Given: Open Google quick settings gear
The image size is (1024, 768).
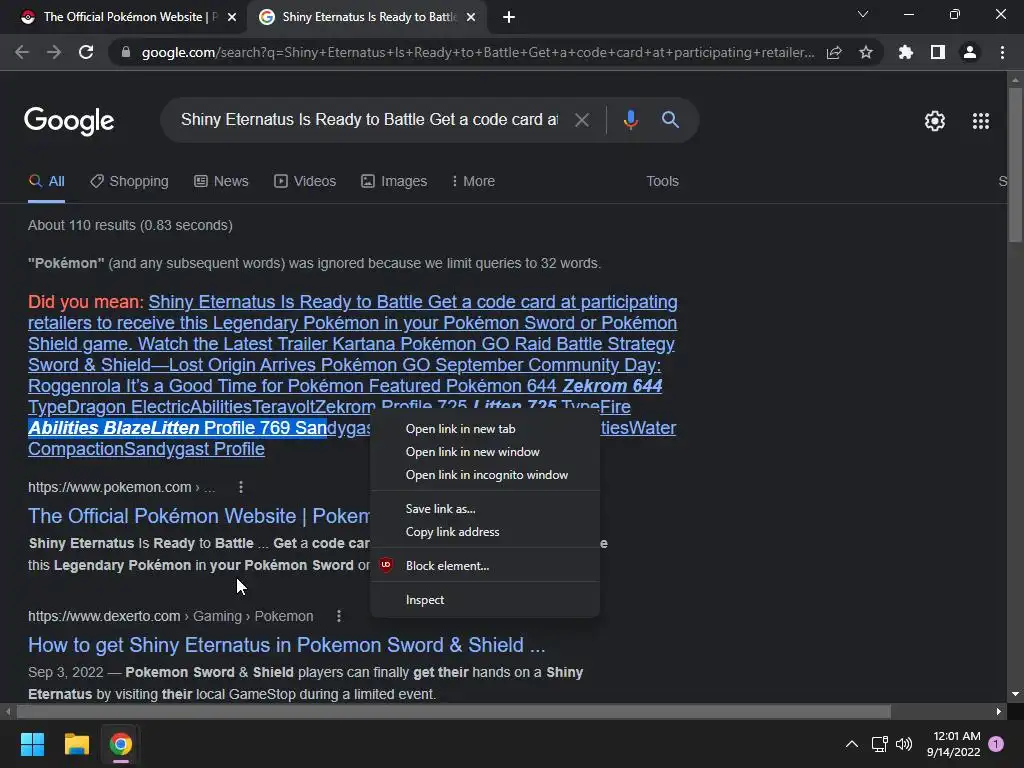Looking at the screenshot, I should tap(935, 121).
